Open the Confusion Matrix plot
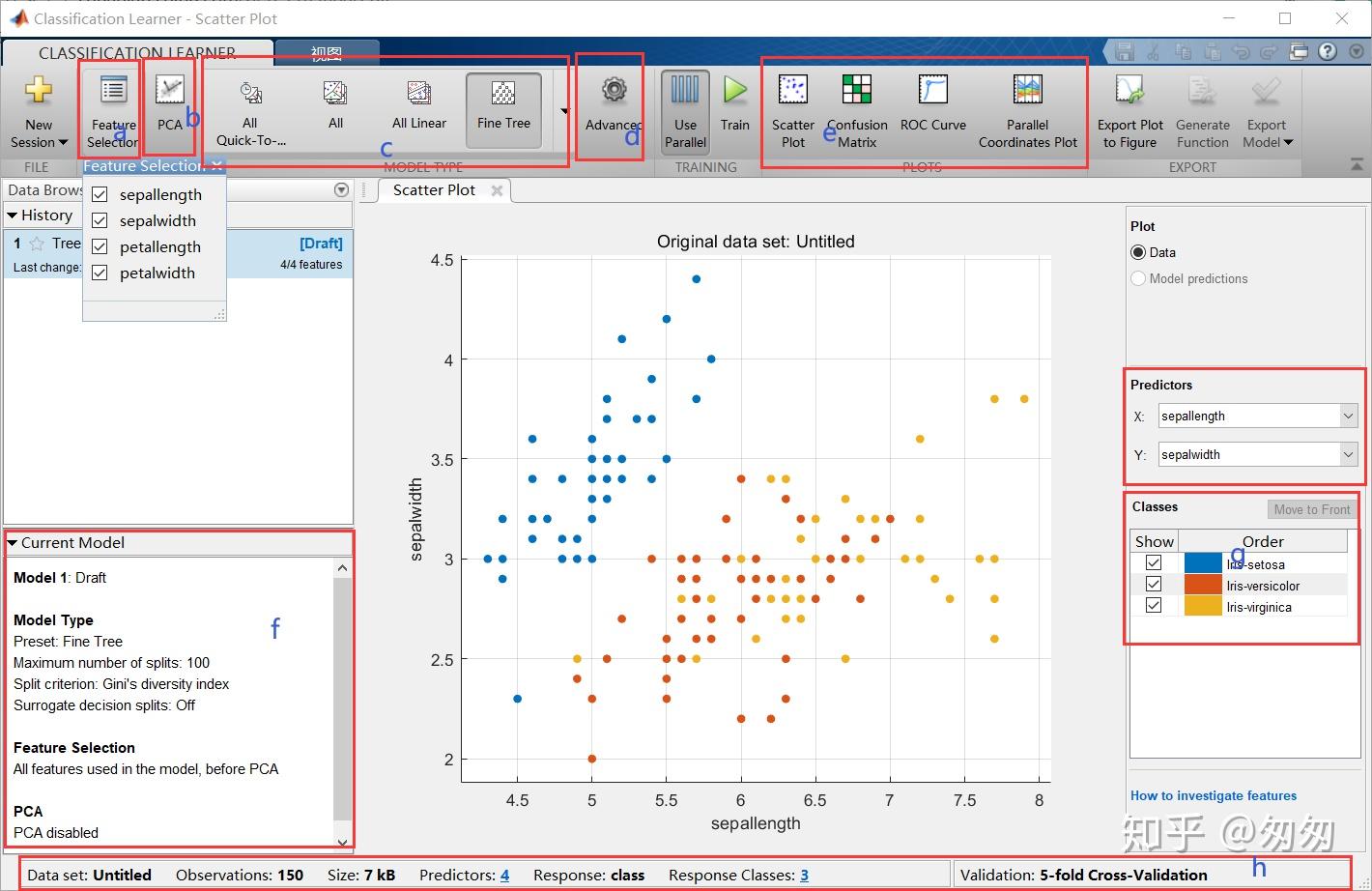This screenshot has width=1372, height=891. (x=856, y=106)
